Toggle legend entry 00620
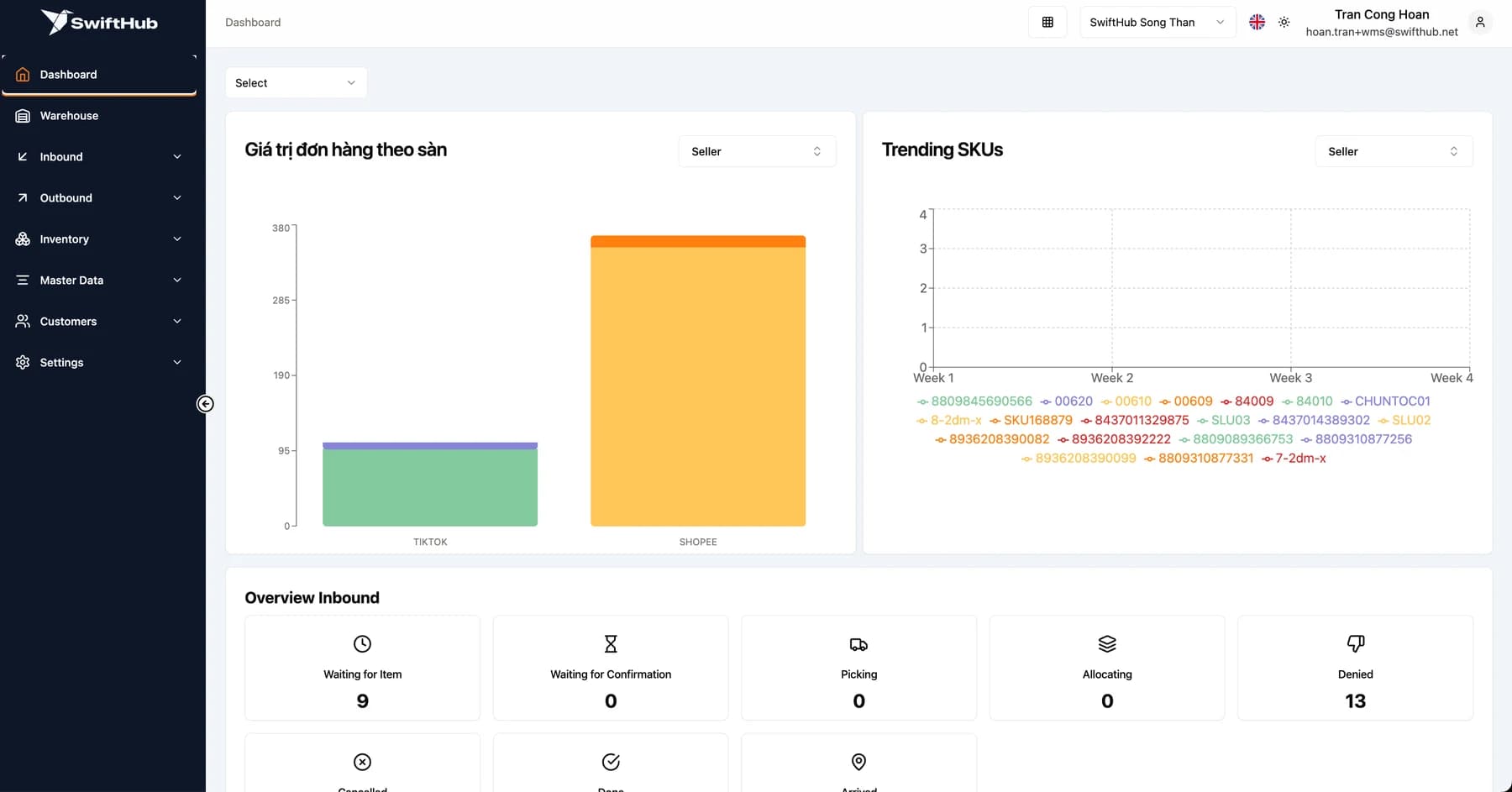This screenshot has height=792, width=1512. coord(1067,401)
